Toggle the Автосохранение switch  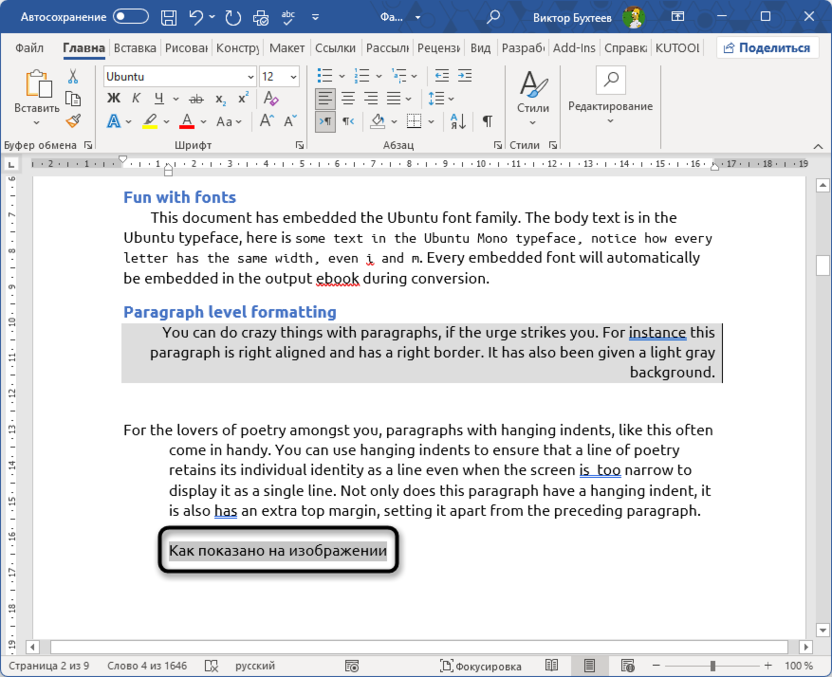pos(131,17)
